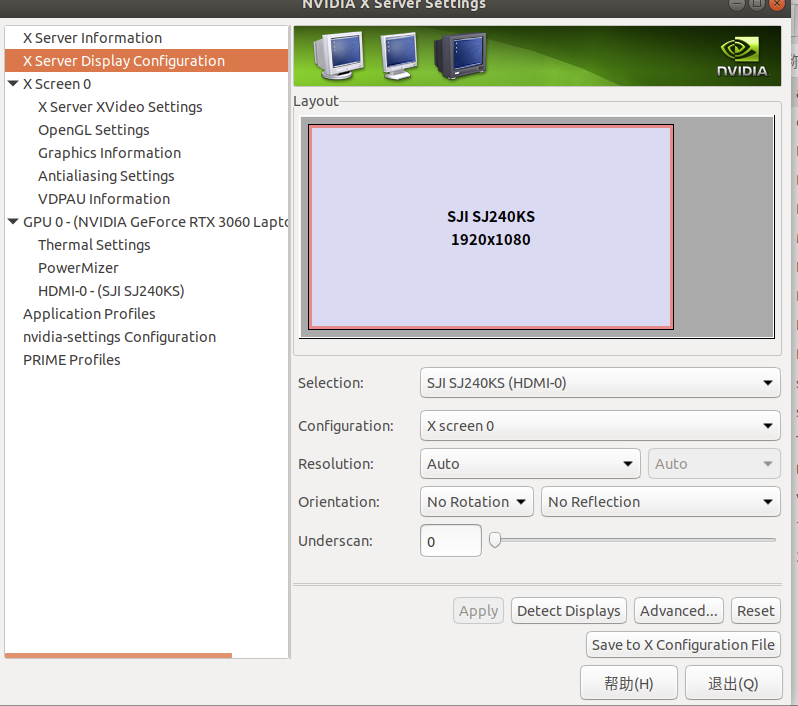Open the No Reflection dropdown
Viewport: 798px width, 706px height.
(661, 502)
